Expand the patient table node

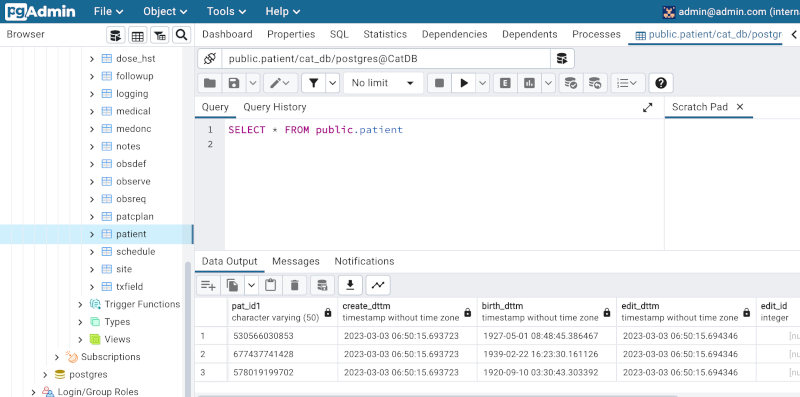tap(92, 234)
